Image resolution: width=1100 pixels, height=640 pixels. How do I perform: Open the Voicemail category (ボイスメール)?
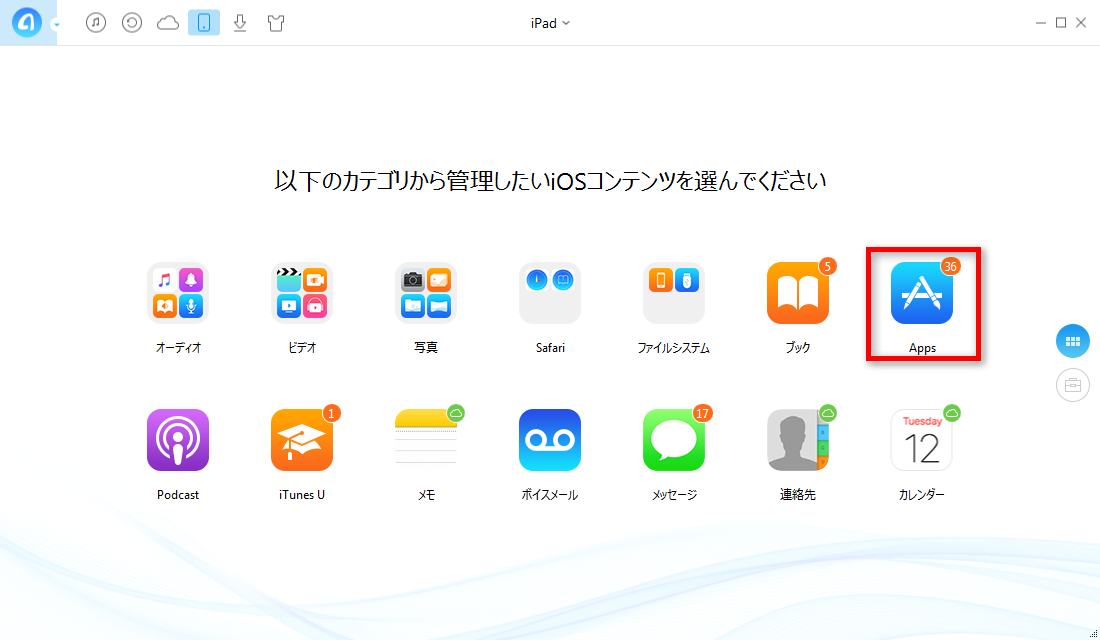[550, 440]
